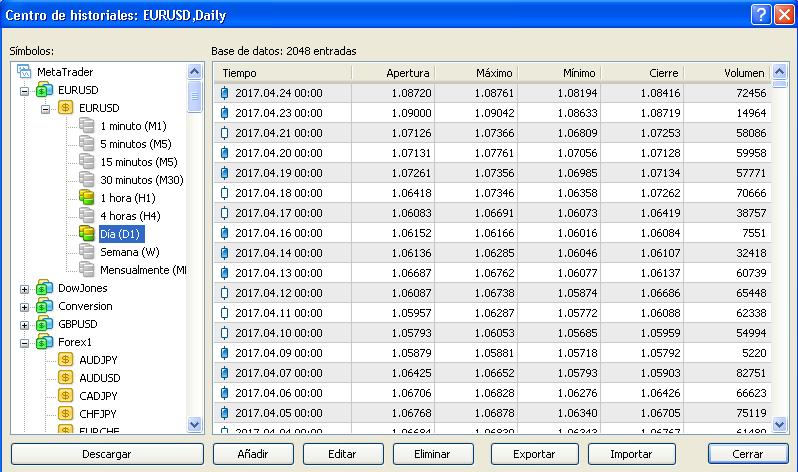The height and width of the screenshot is (472, 798).
Task: Click the Importar button
Action: (x=632, y=454)
